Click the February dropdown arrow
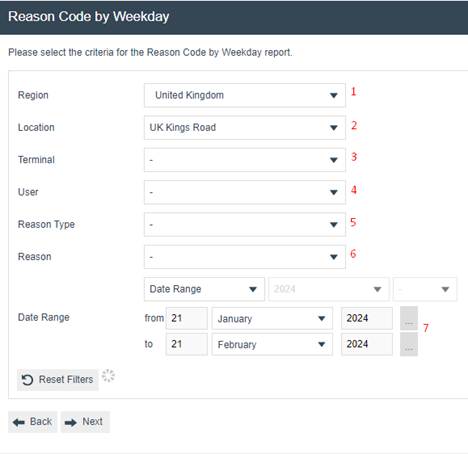 coord(322,345)
